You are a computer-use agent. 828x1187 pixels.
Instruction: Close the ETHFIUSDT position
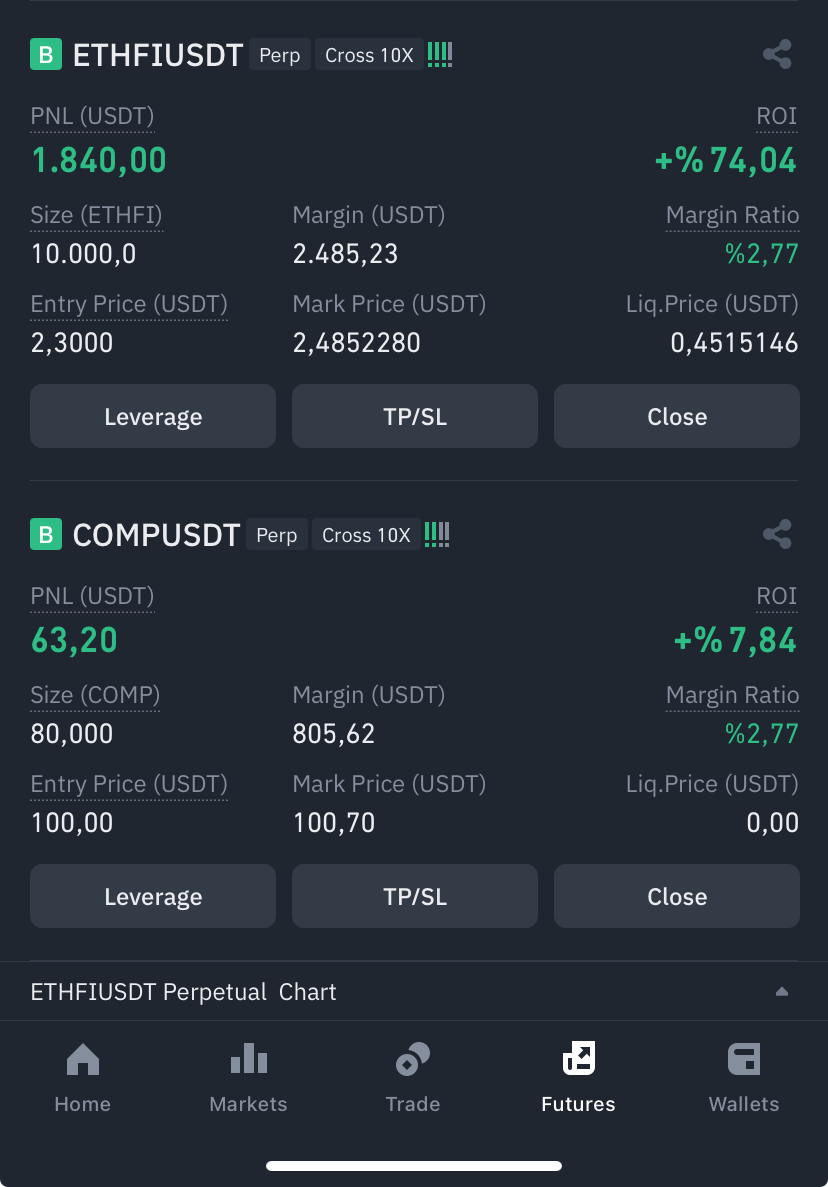point(677,416)
